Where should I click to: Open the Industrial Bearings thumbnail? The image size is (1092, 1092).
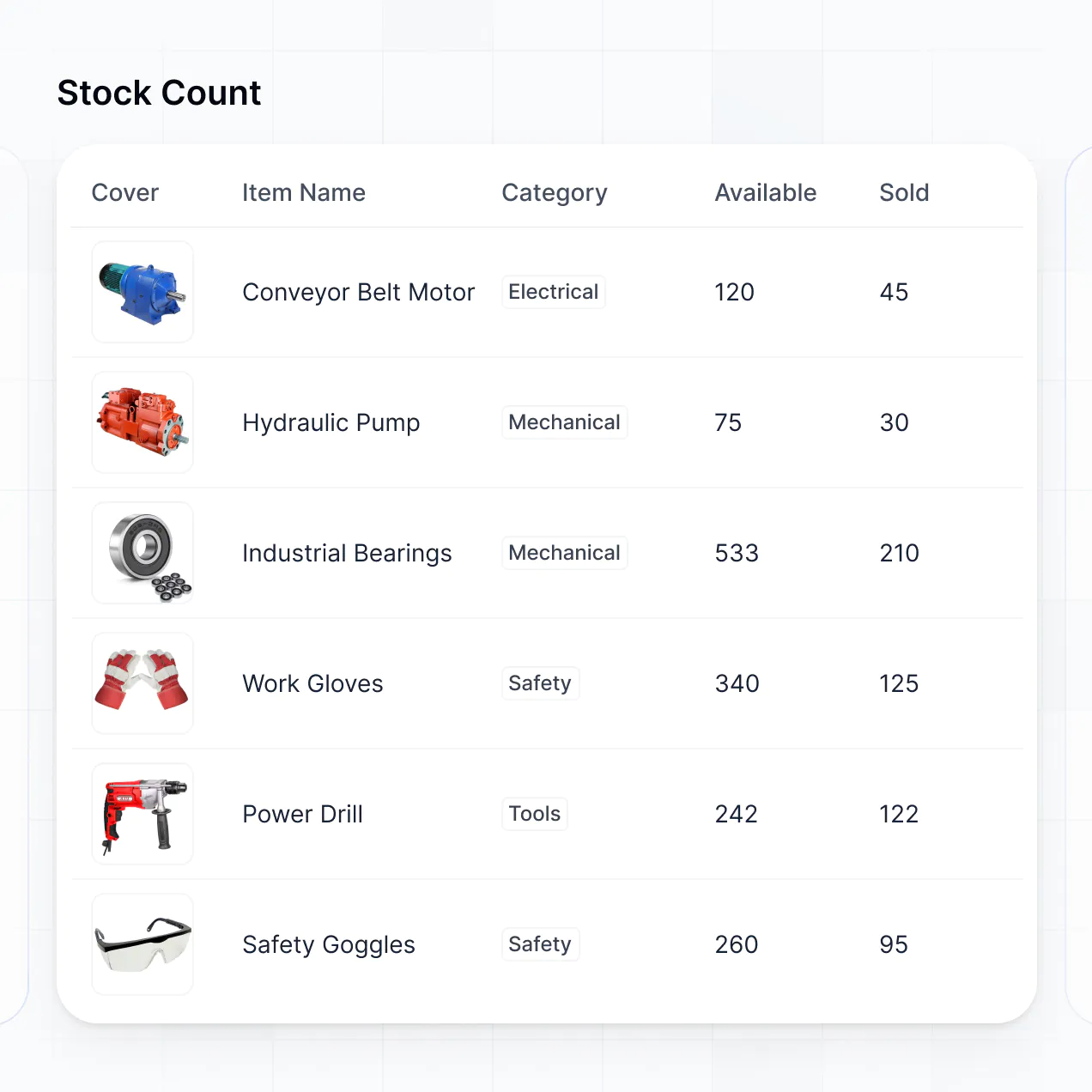(x=142, y=553)
